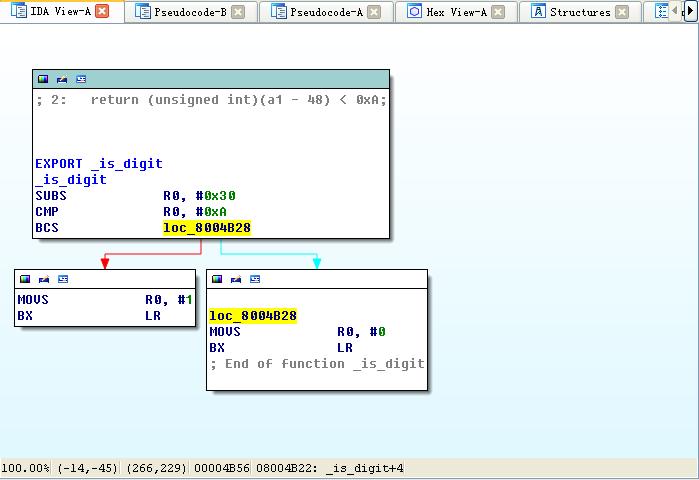699x480 pixels.
Task: Click node color icon in loc_8004B28 block
Action: [217, 279]
